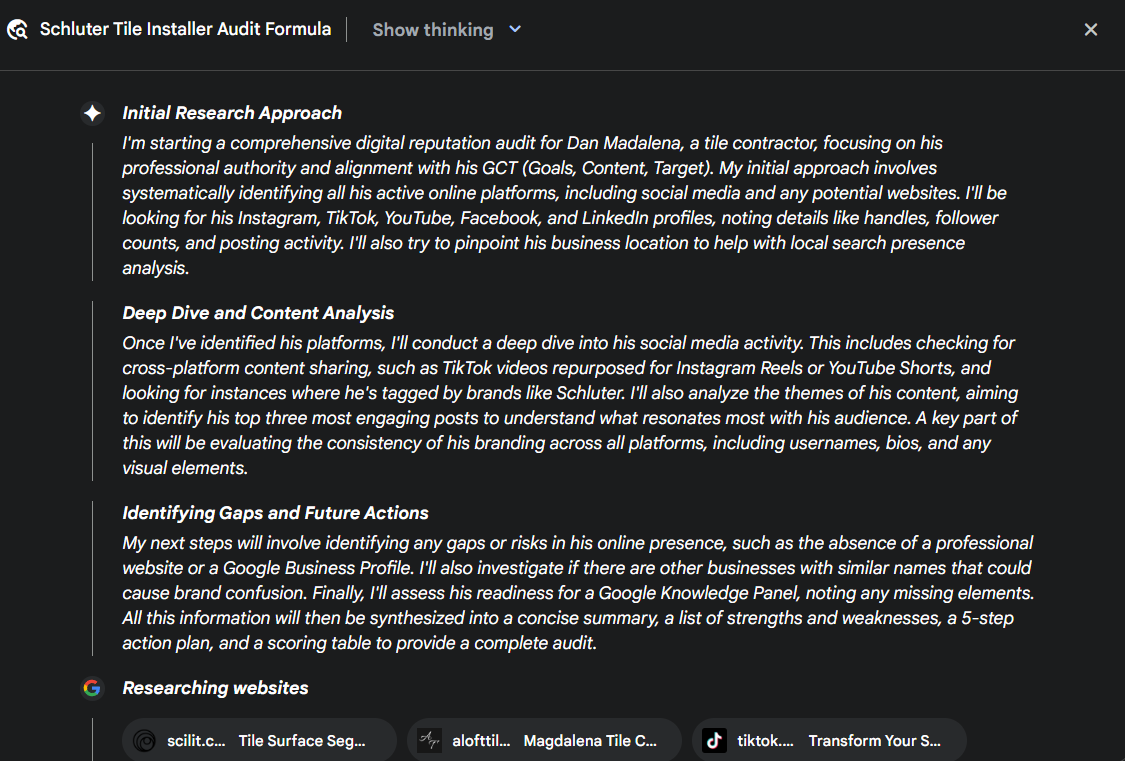Viewport: 1125px width, 761px height.
Task: Select Identifying Gaps and Future Actions heading
Action: (275, 514)
